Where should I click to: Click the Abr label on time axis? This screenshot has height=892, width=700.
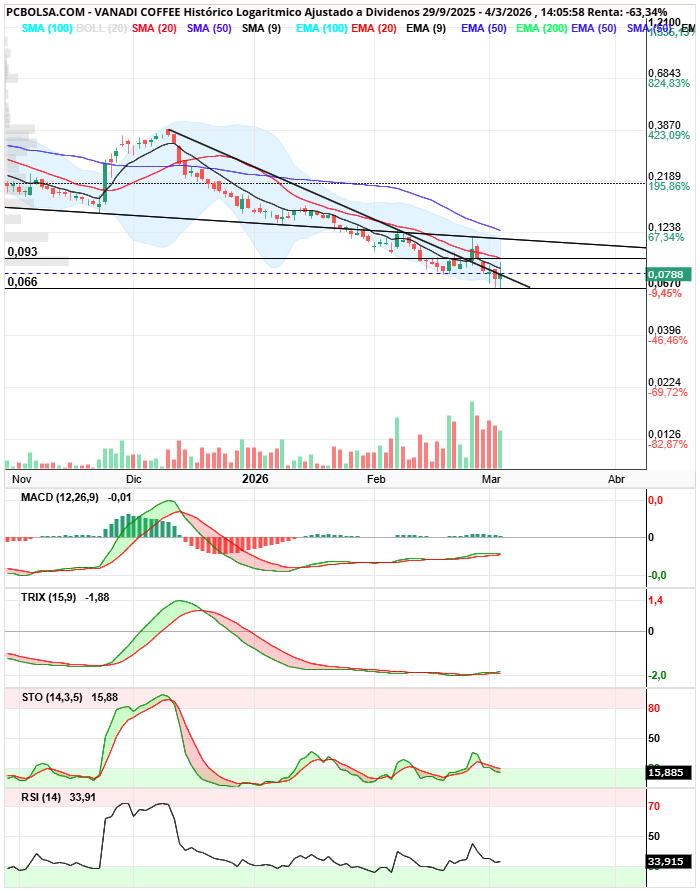[x=616, y=479]
